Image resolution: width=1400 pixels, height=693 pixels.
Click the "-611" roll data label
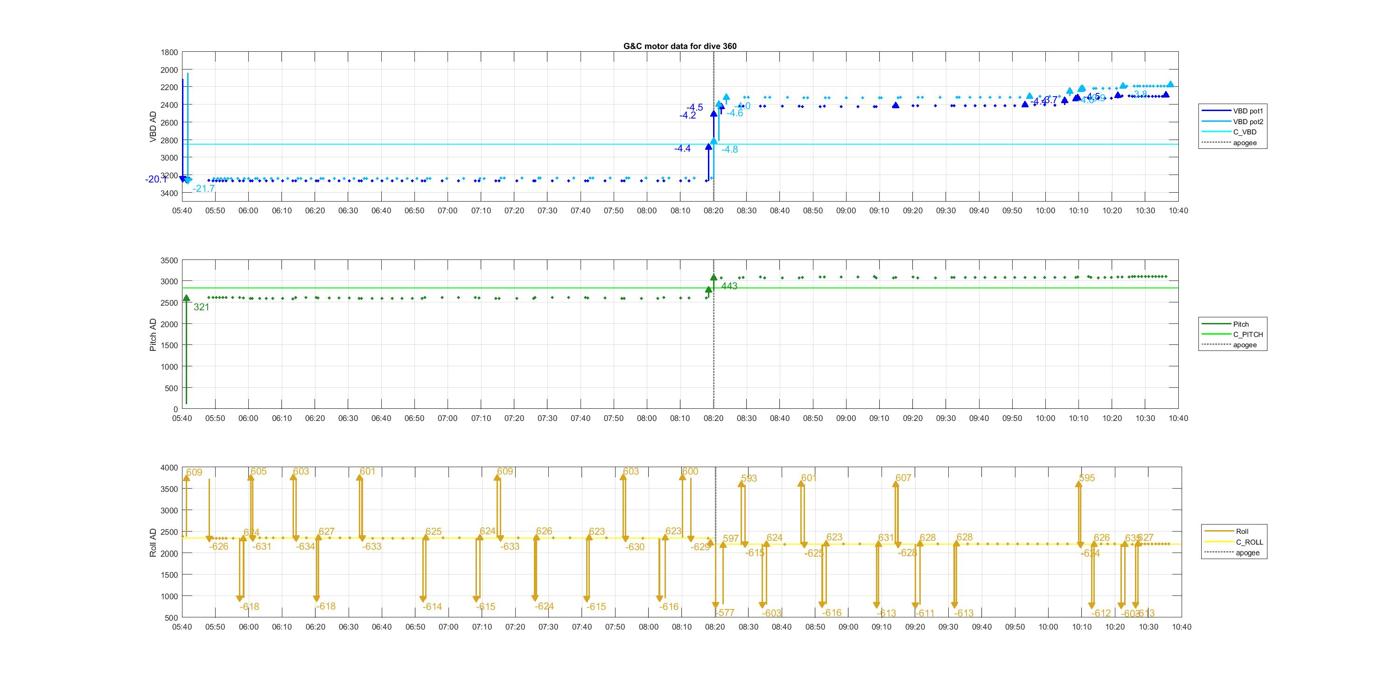click(924, 614)
